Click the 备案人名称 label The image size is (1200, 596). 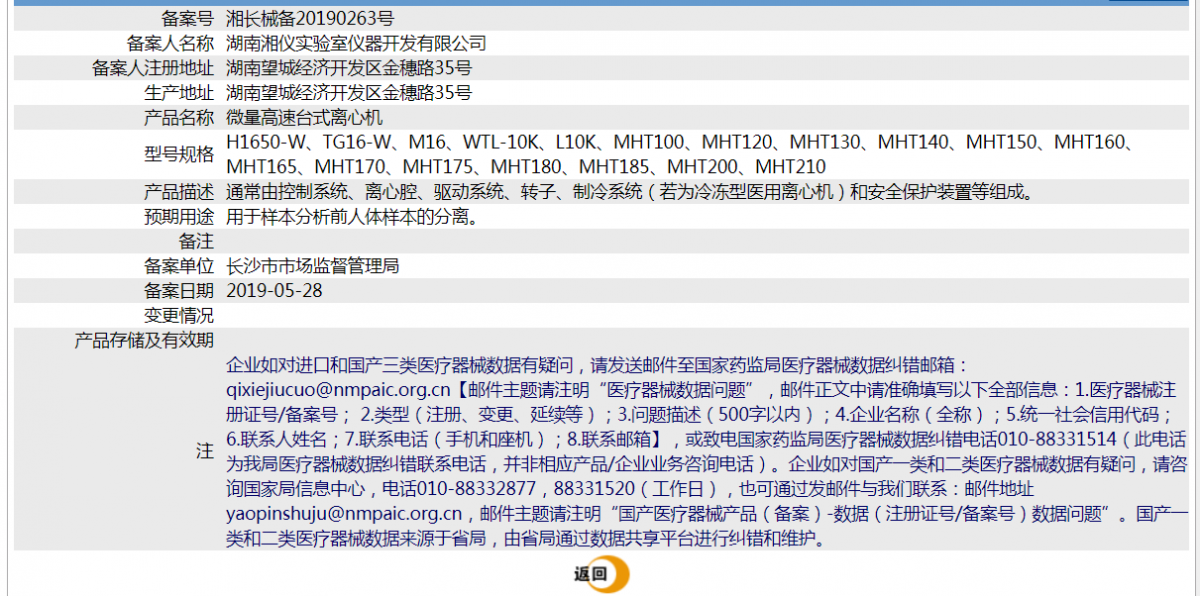pos(170,43)
